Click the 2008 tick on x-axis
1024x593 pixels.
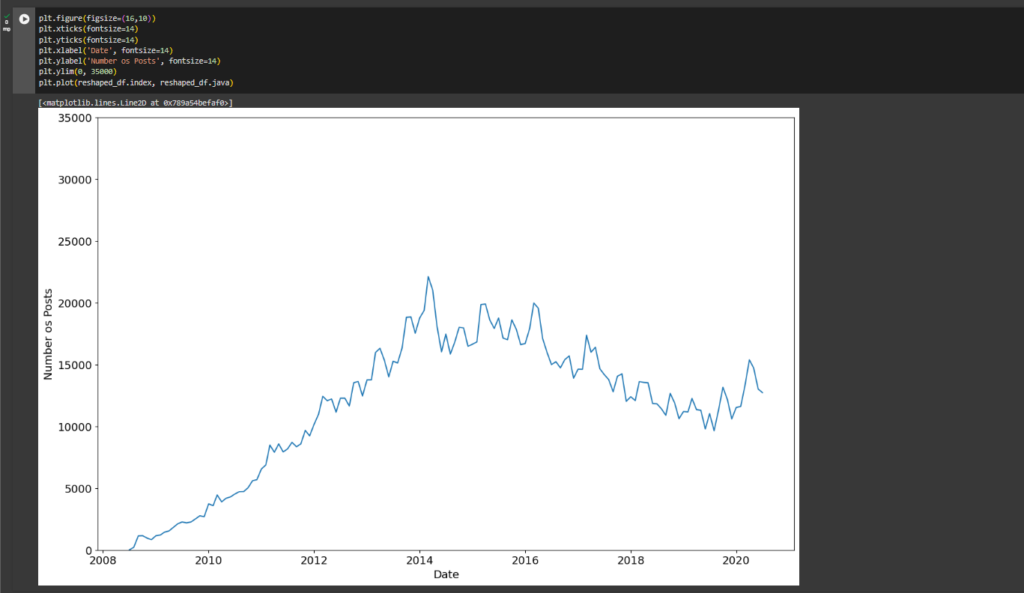pyautogui.click(x=102, y=560)
